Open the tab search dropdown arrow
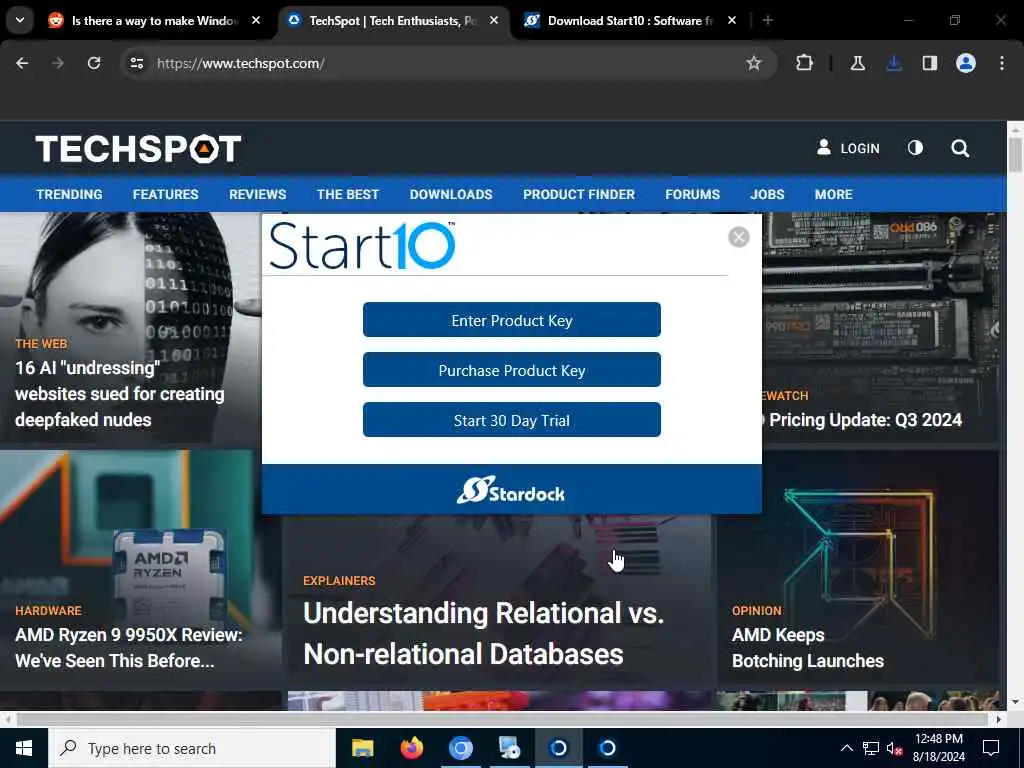 (20, 20)
